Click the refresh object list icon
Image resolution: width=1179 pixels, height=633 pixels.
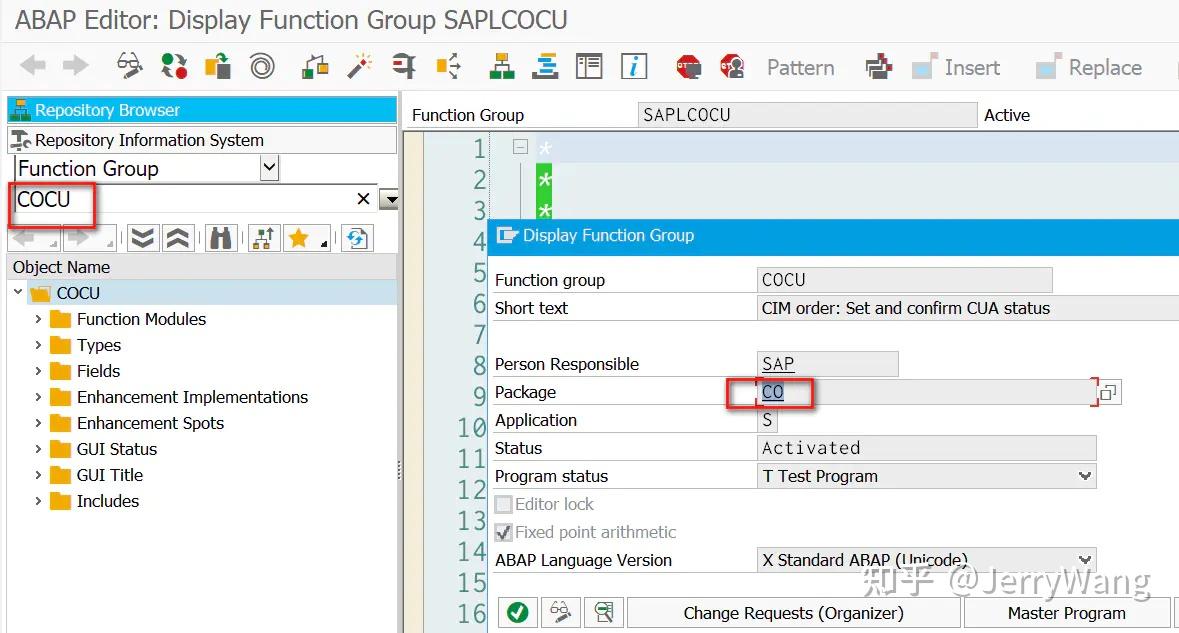(356, 239)
